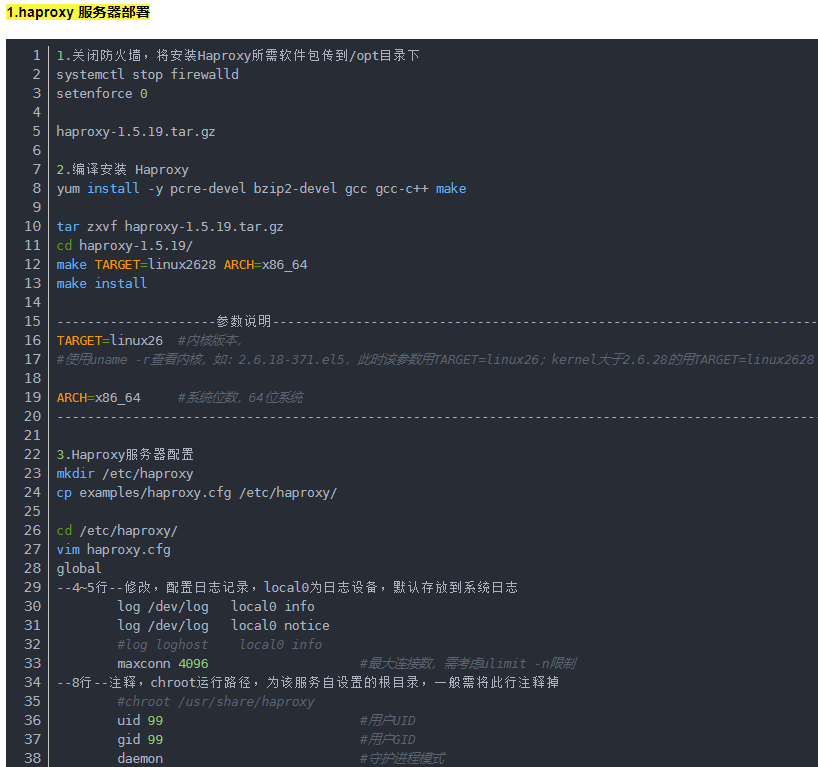Image resolution: width=818 pixels, height=767 pixels.
Task: Click 'maxconn 4096' setting
Action: (x=163, y=664)
